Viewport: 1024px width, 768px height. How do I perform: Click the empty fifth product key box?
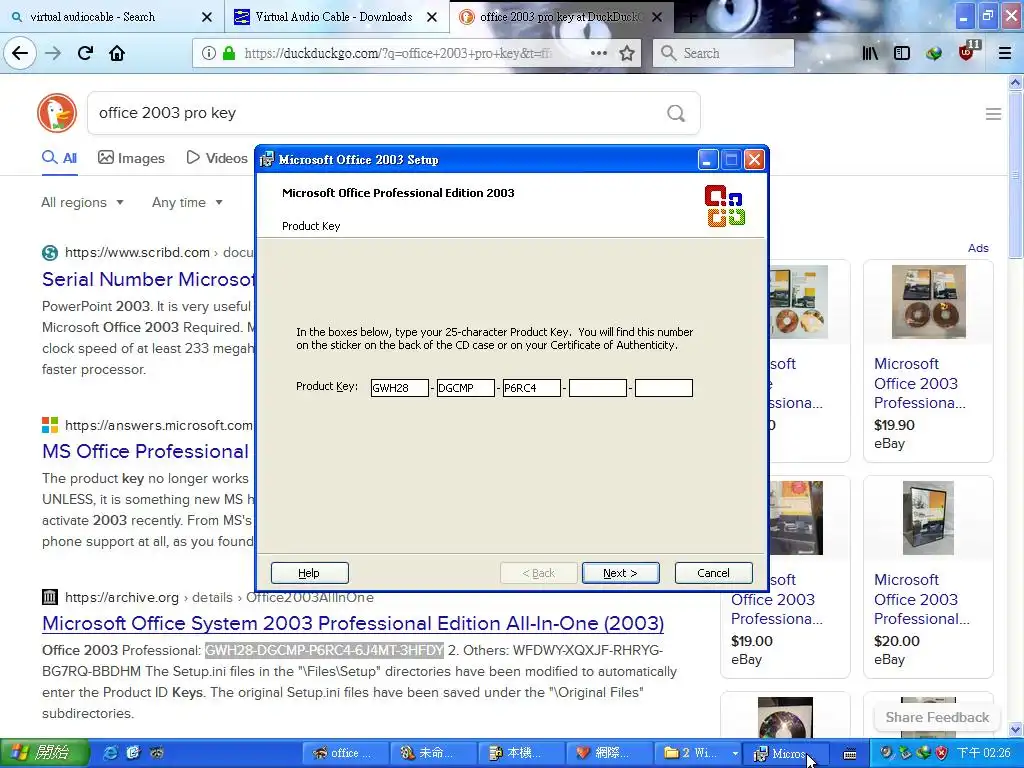664,388
